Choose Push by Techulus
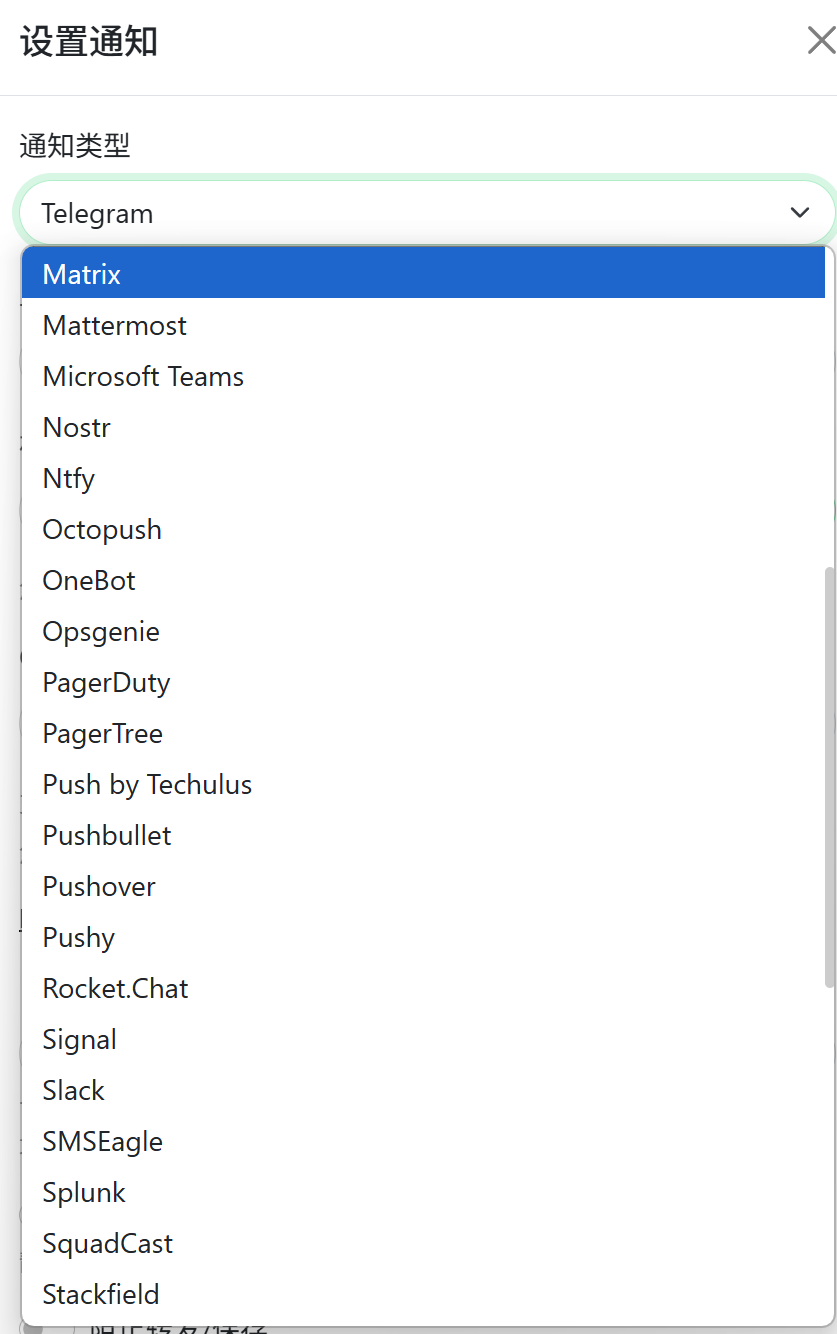The height and width of the screenshot is (1334, 837). pyautogui.click(x=147, y=784)
